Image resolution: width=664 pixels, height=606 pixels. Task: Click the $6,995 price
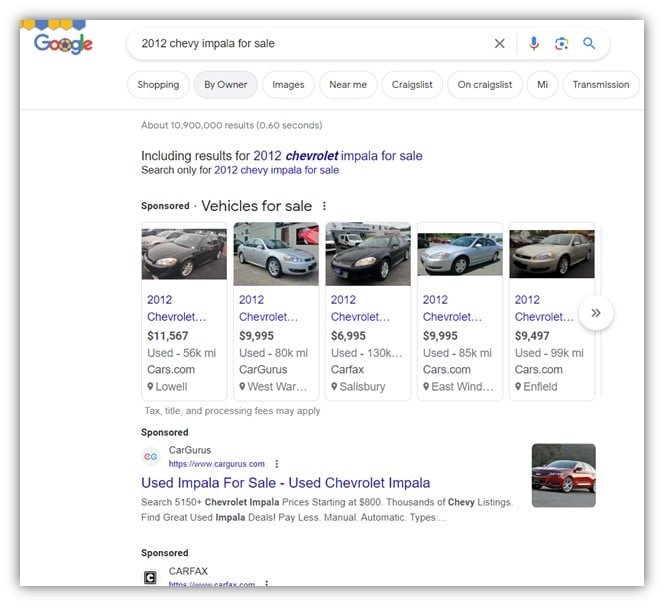coord(348,336)
